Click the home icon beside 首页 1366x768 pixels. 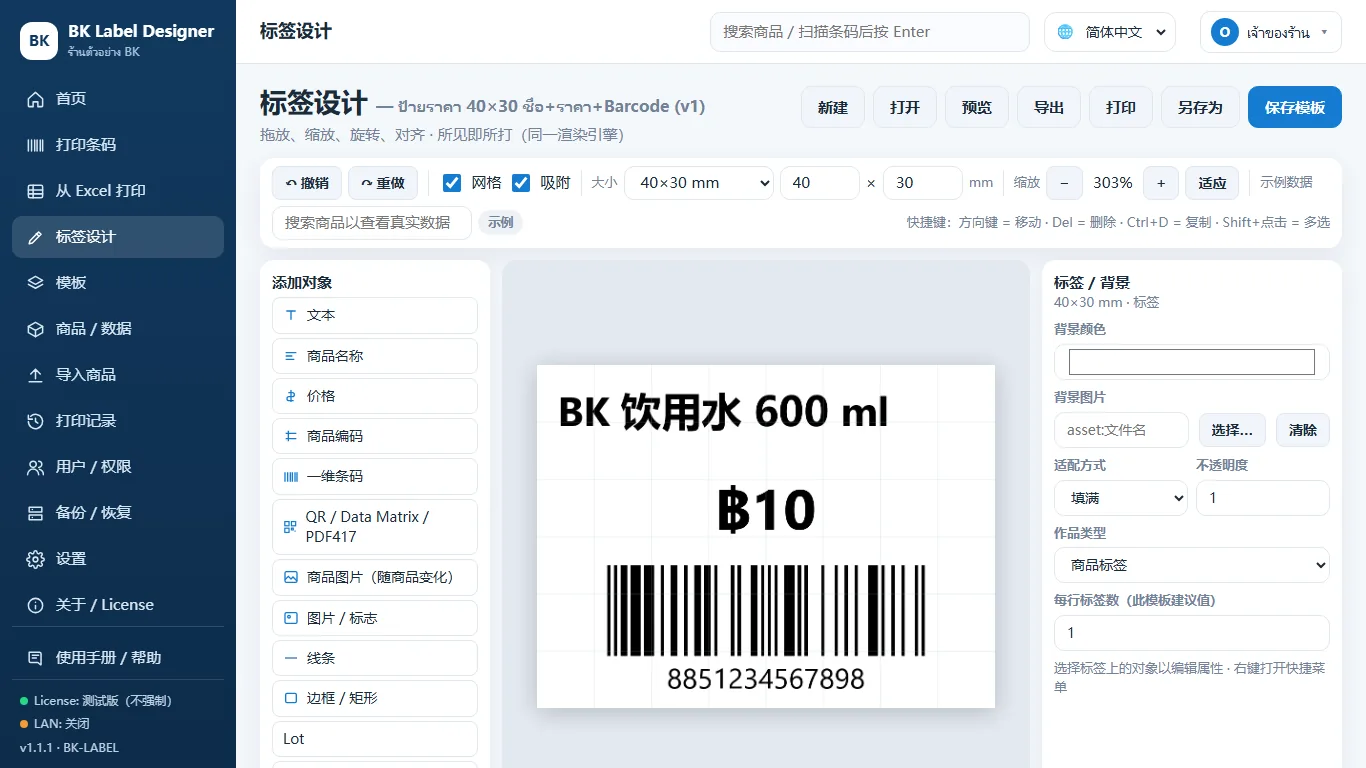(36, 99)
